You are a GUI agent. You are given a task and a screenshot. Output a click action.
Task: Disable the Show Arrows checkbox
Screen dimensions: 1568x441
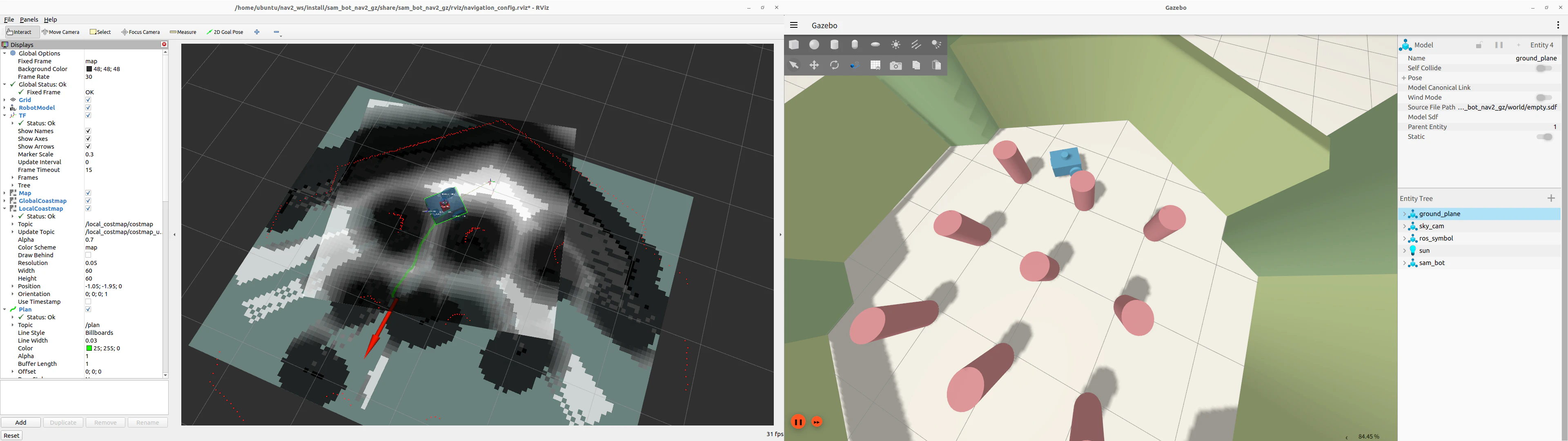click(88, 147)
